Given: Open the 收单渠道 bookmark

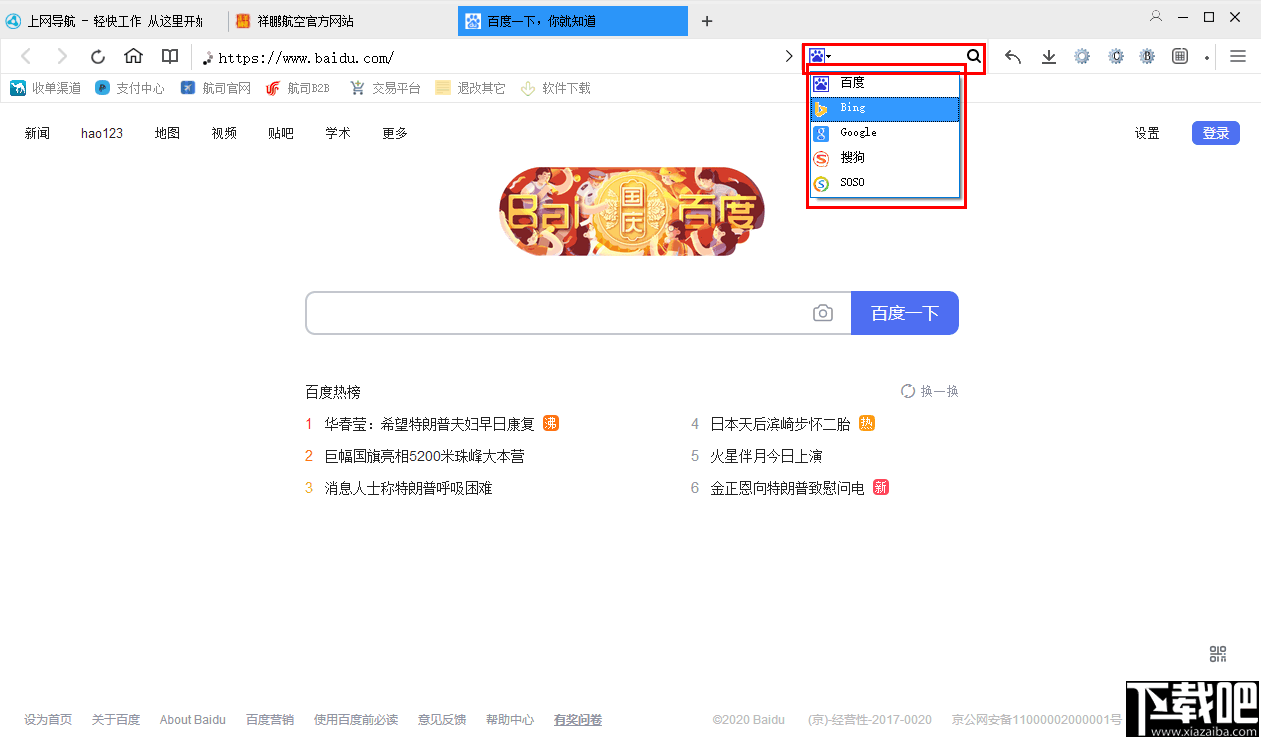Looking at the screenshot, I should (46, 88).
